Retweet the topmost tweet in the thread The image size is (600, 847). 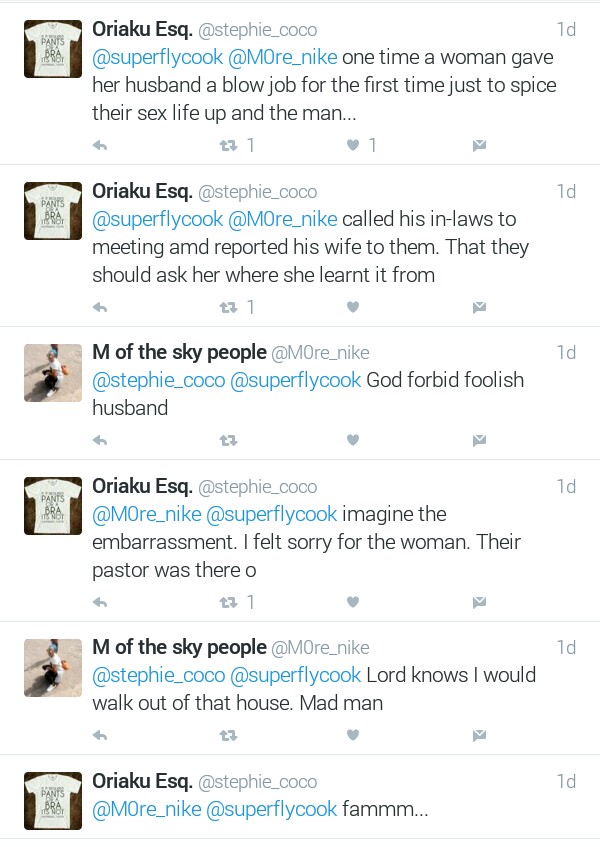[228, 145]
